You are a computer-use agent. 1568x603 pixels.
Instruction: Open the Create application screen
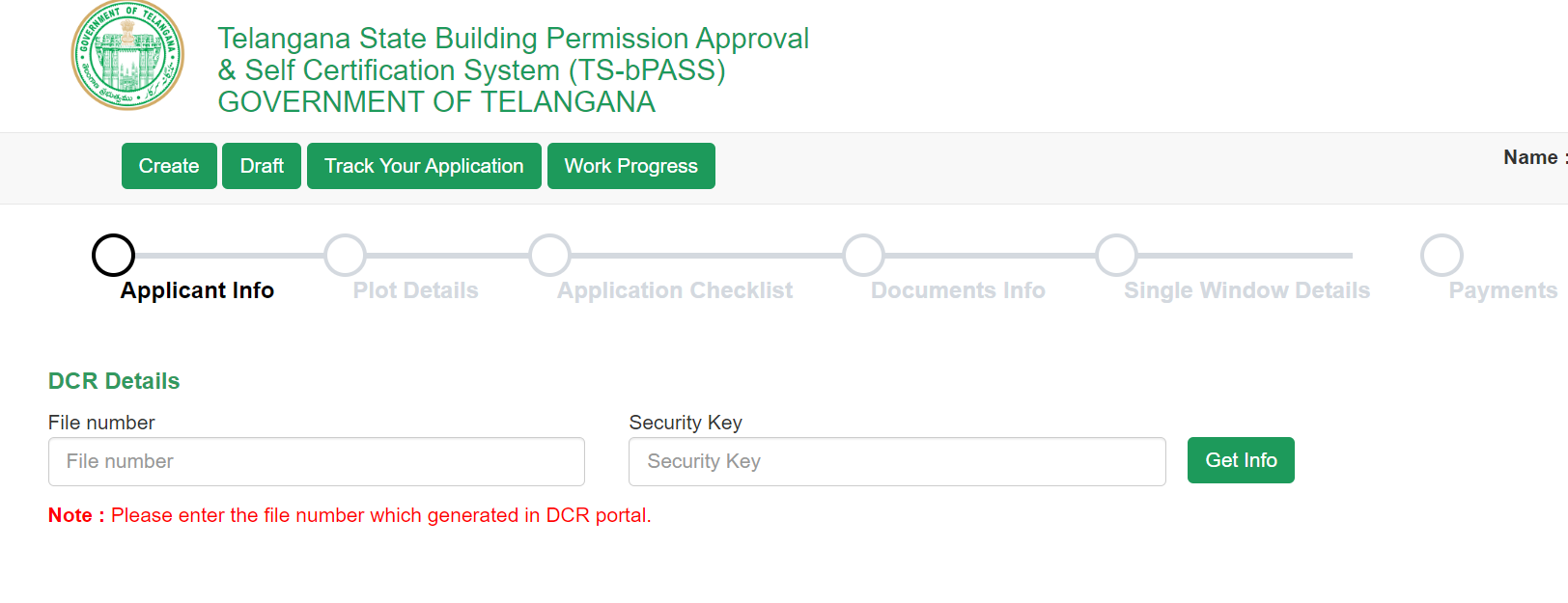click(169, 165)
